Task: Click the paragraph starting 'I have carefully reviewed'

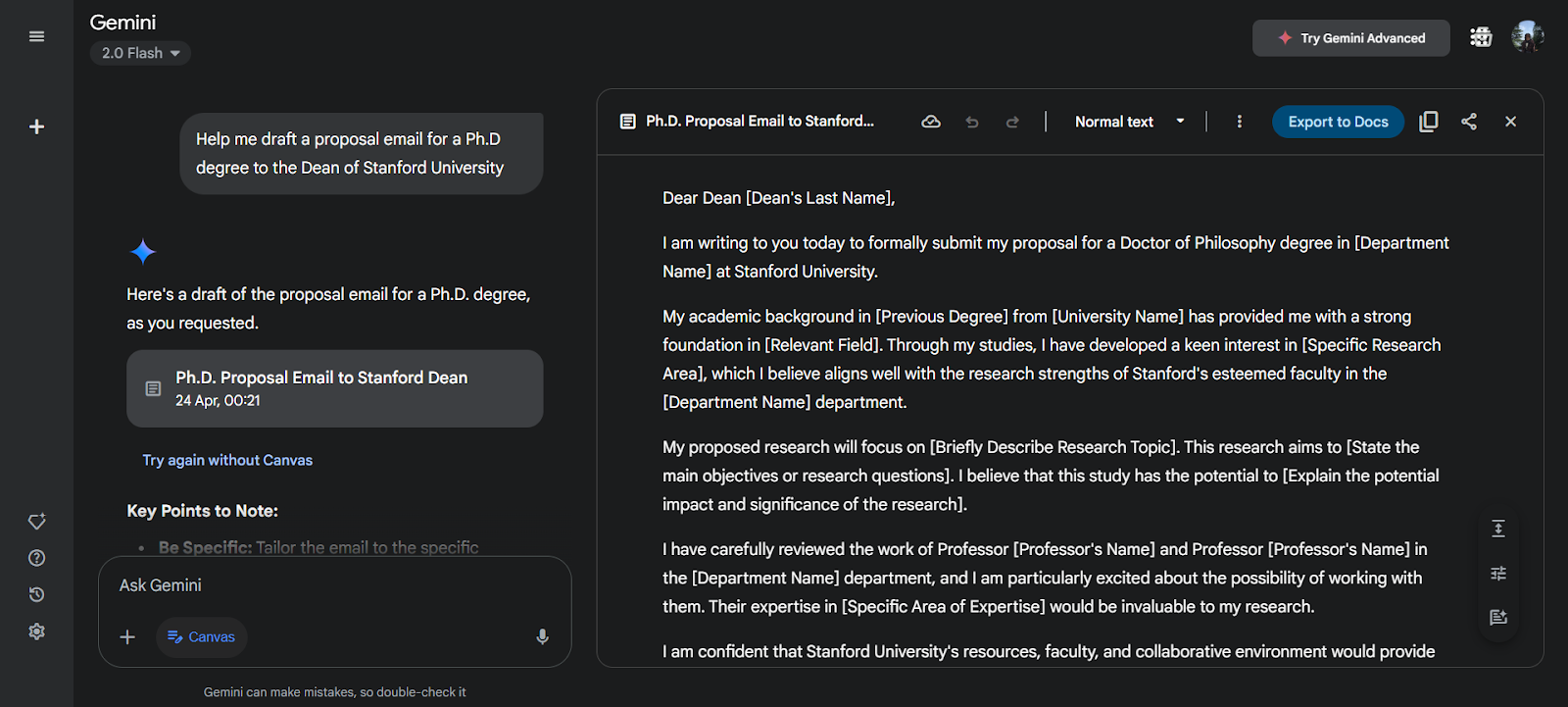Action: (1045, 578)
